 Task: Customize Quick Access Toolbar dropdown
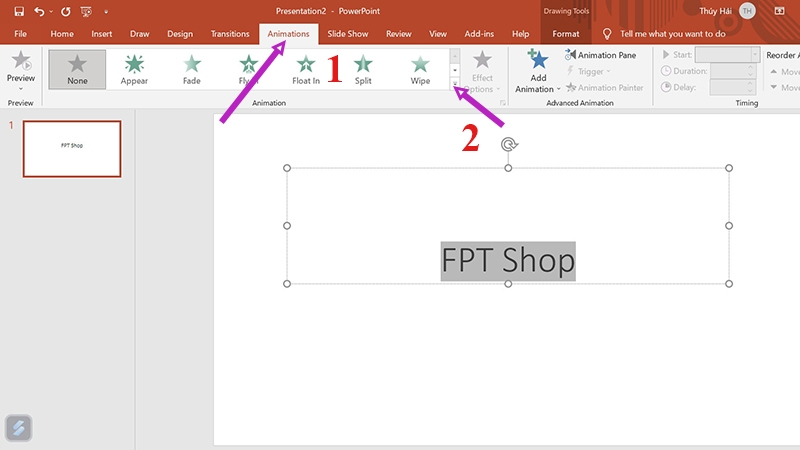click(106, 12)
